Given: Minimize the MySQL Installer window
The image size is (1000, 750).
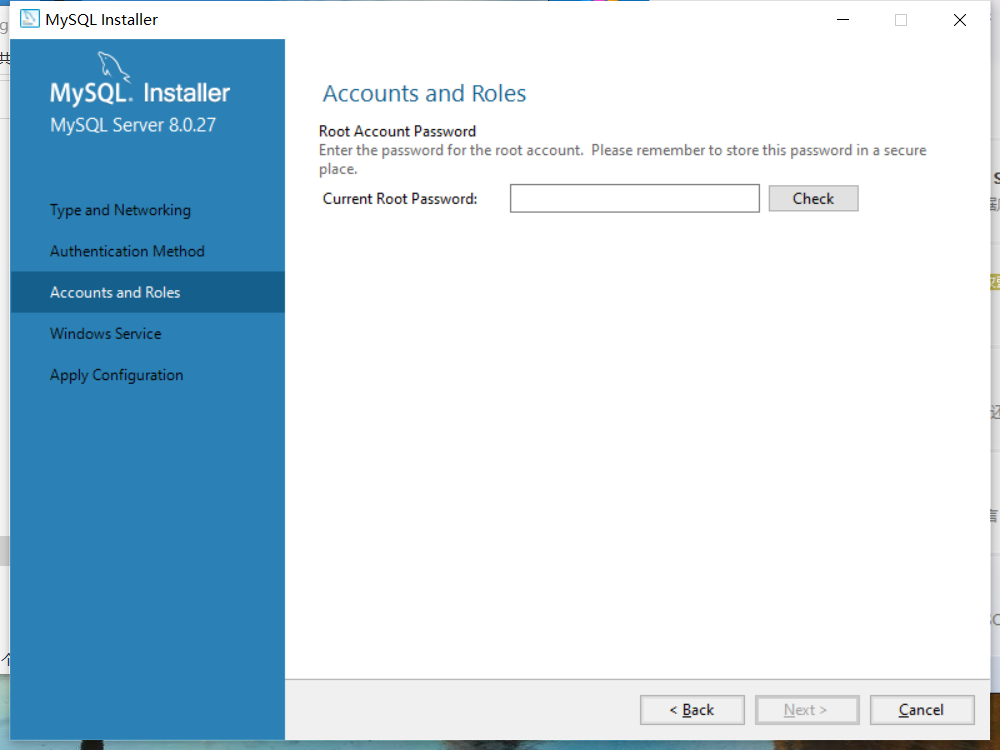Looking at the screenshot, I should (842, 20).
